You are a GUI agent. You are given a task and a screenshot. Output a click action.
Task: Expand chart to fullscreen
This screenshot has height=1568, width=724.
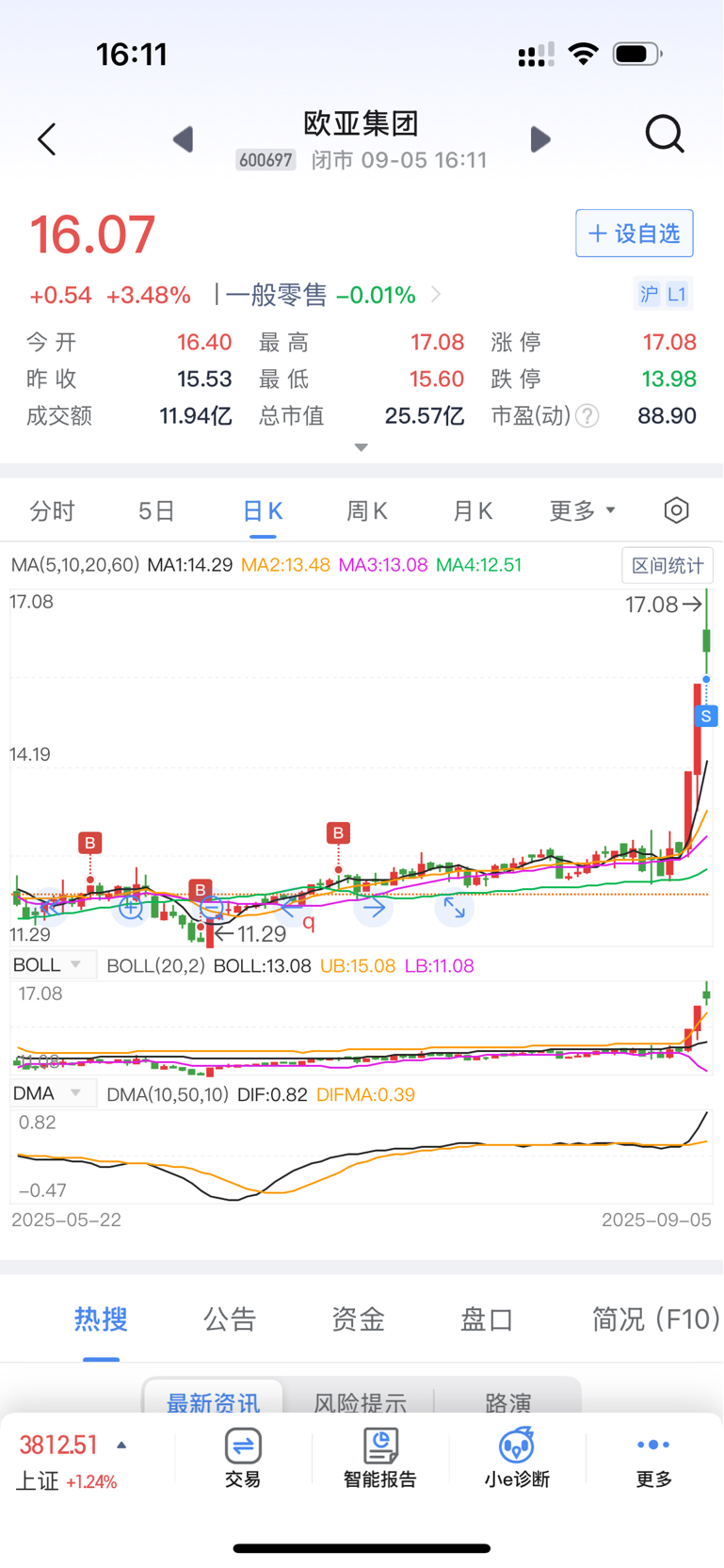455,908
